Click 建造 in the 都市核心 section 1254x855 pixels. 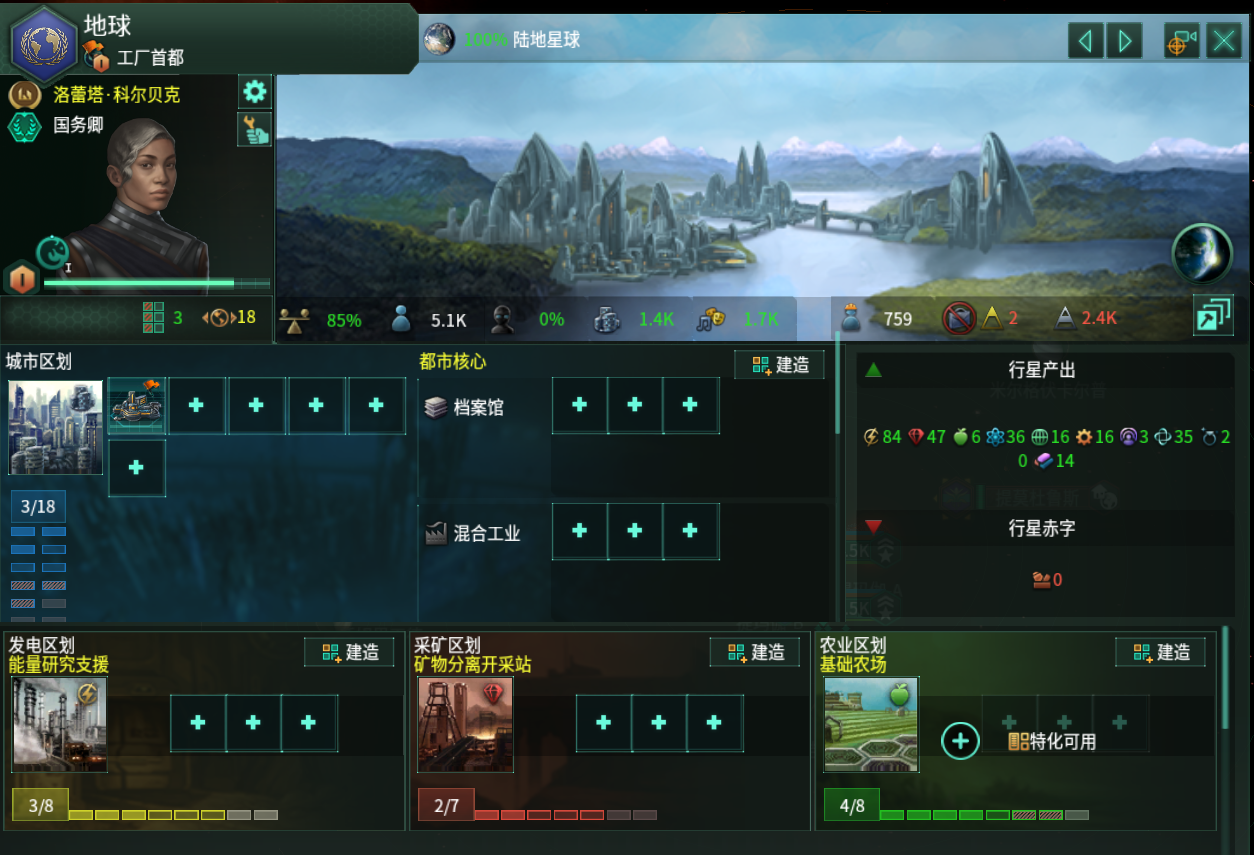780,365
